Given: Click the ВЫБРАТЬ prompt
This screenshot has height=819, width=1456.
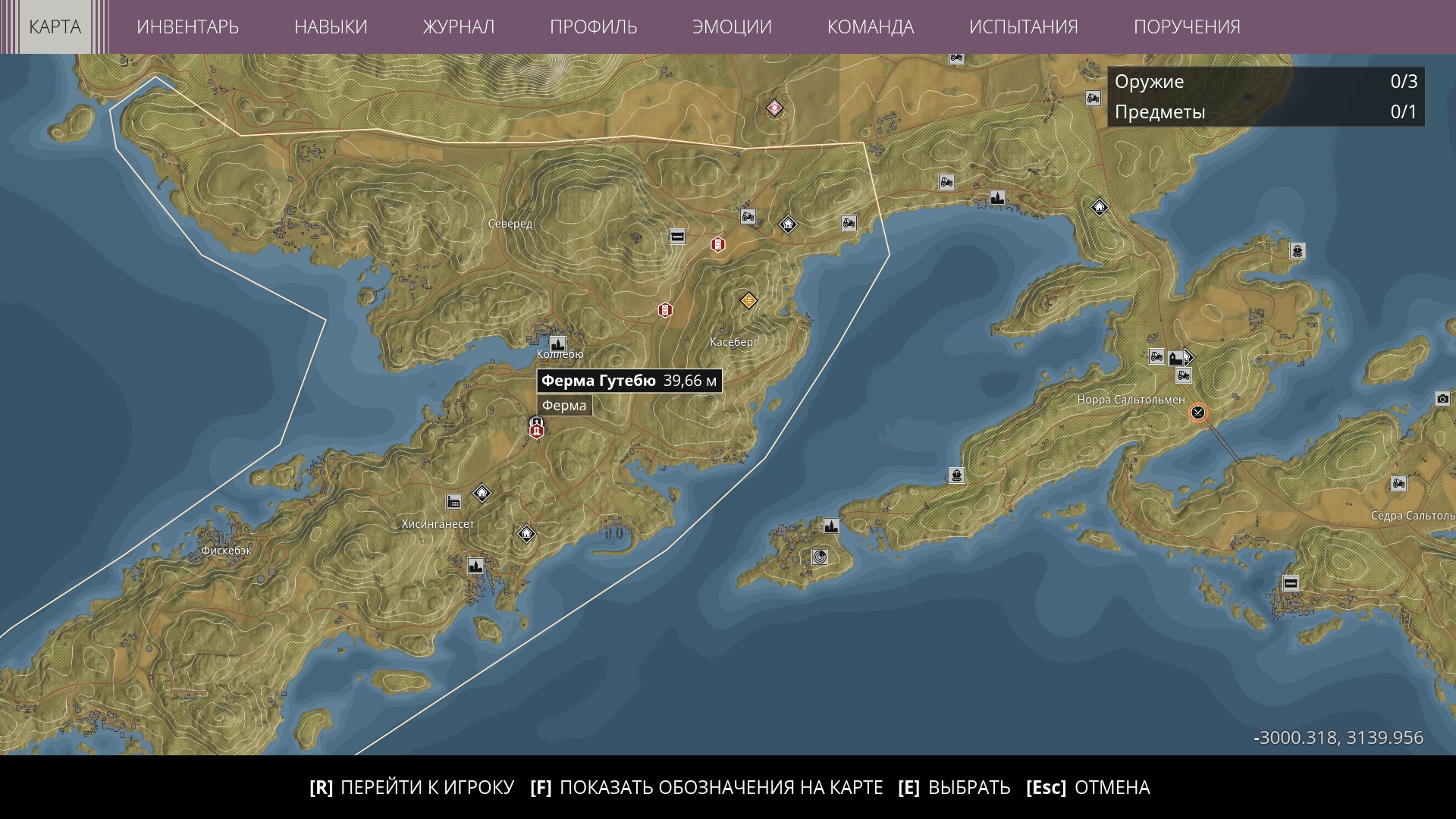Looking at the screenshot, I should tap(954, 787).
